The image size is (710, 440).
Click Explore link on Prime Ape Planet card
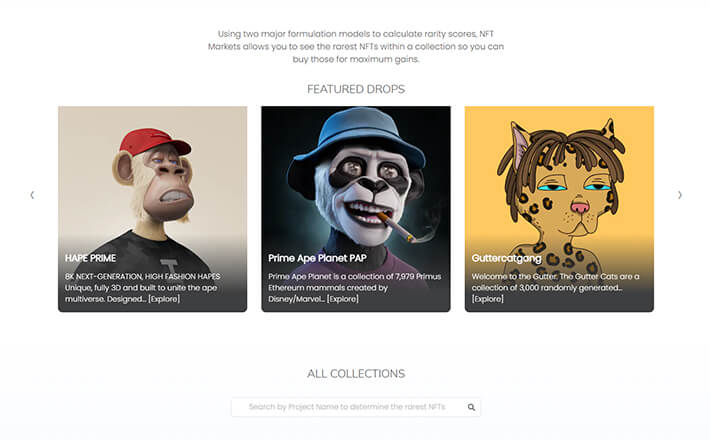pos(343,299)
